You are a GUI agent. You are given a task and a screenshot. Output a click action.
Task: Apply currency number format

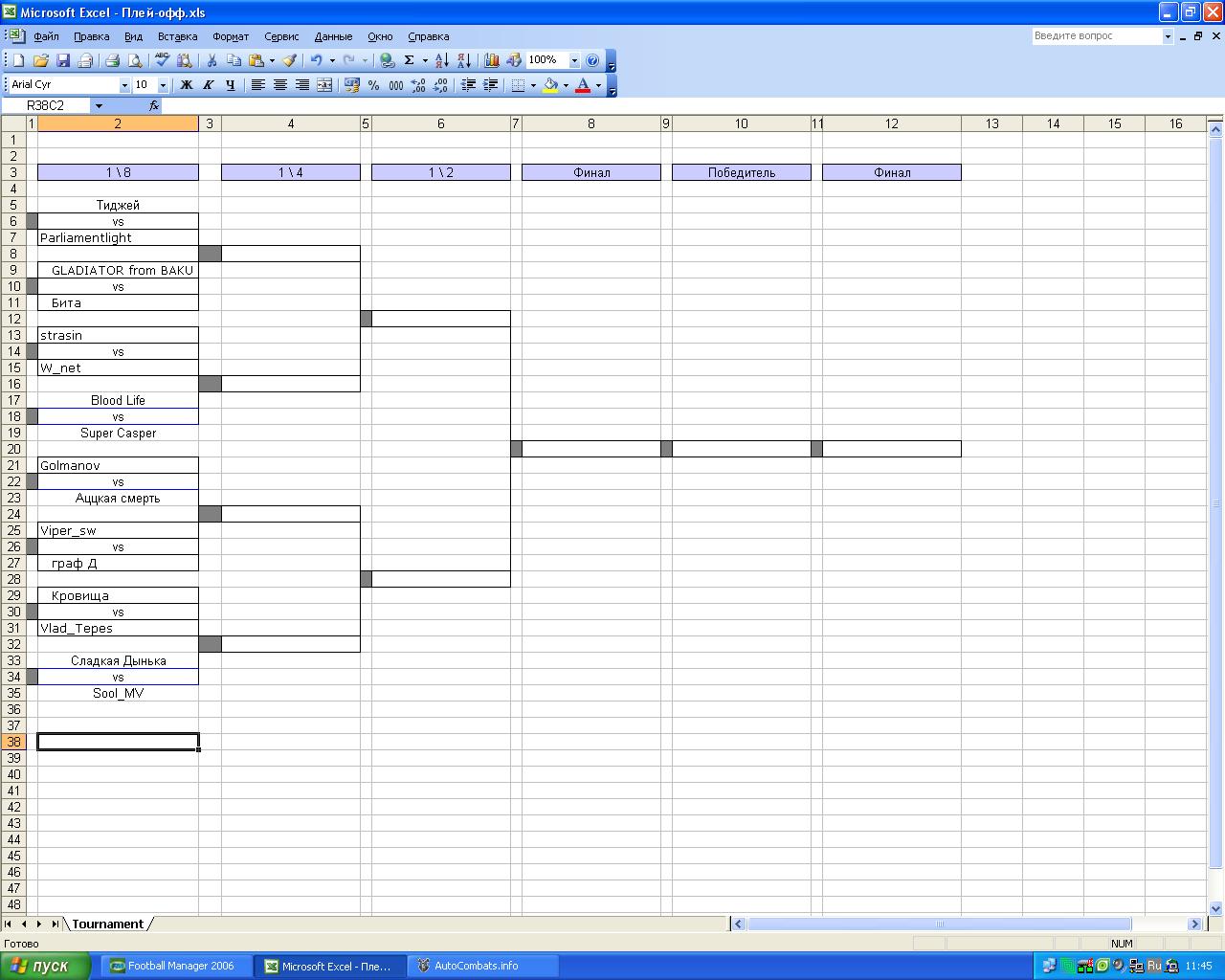351,85
